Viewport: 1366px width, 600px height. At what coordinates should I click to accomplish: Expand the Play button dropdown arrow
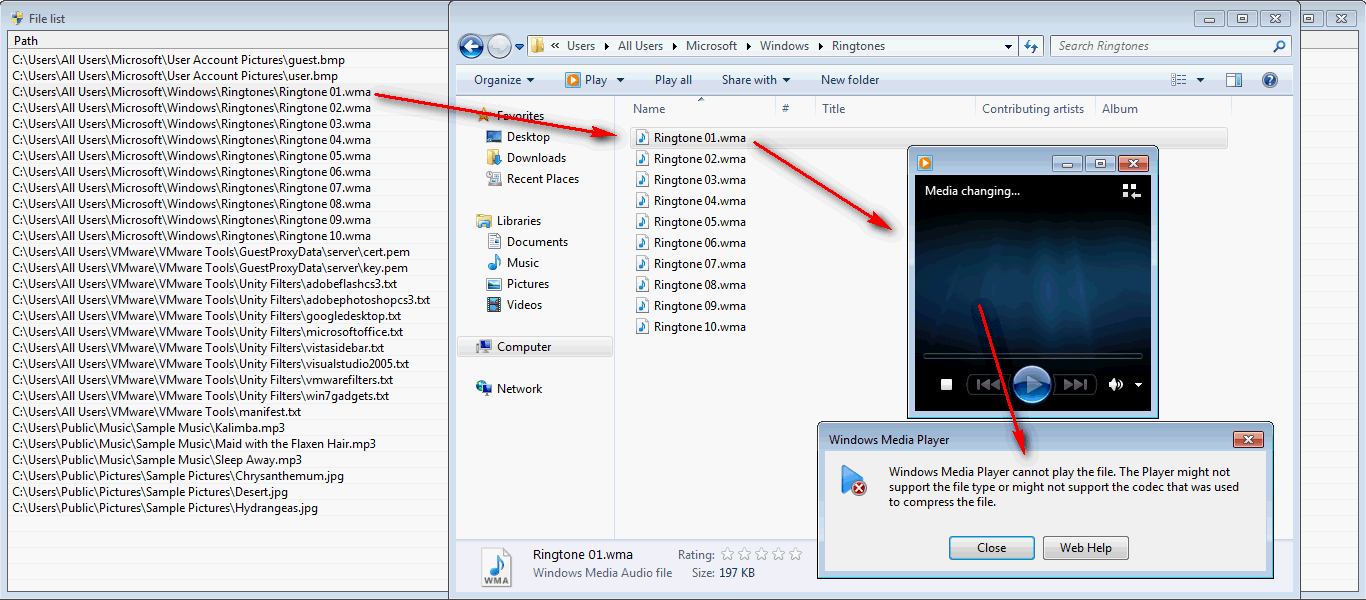(620, 80)
